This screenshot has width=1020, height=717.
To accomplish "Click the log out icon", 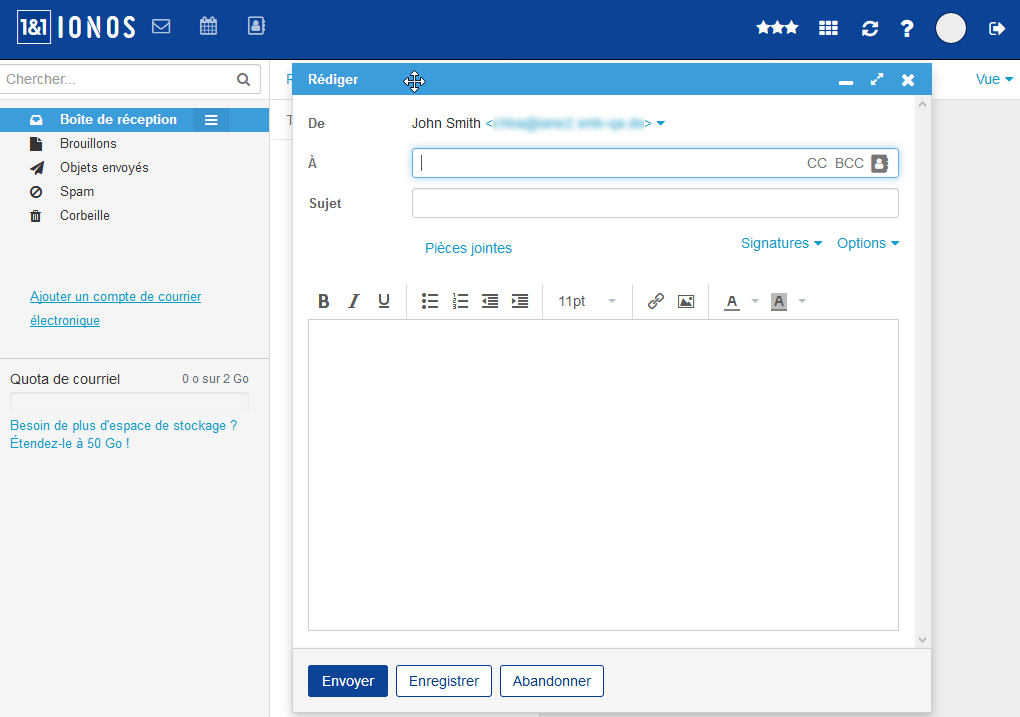I will [x=996, y=29].
